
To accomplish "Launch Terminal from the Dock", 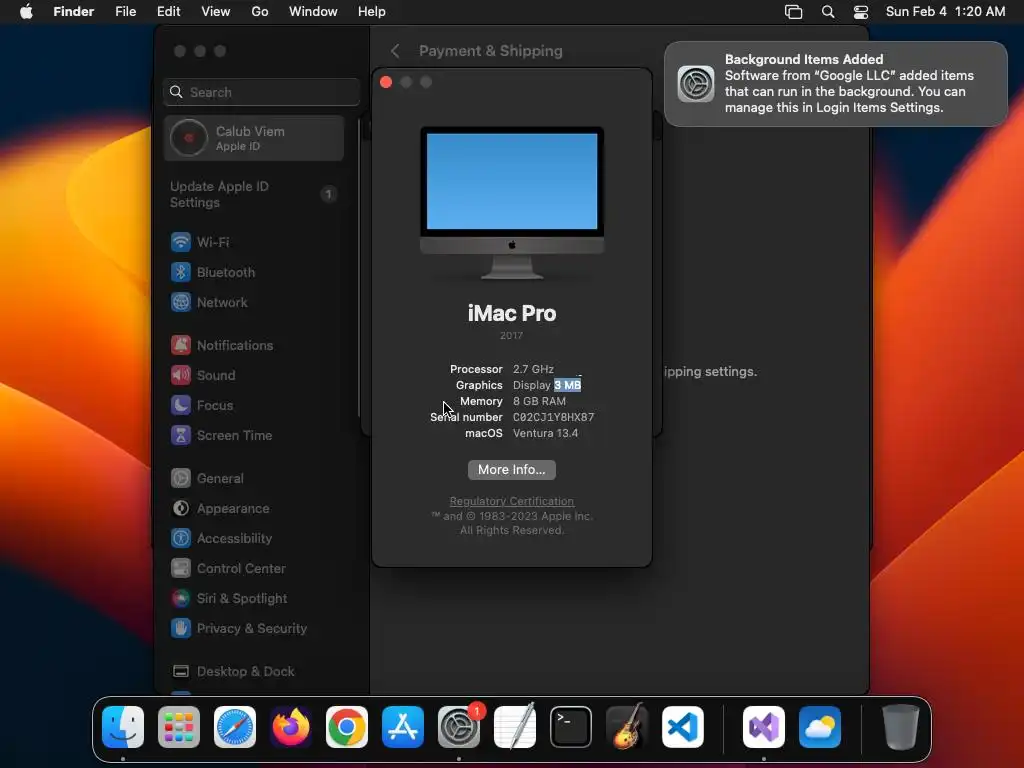I will click(571, 727).
